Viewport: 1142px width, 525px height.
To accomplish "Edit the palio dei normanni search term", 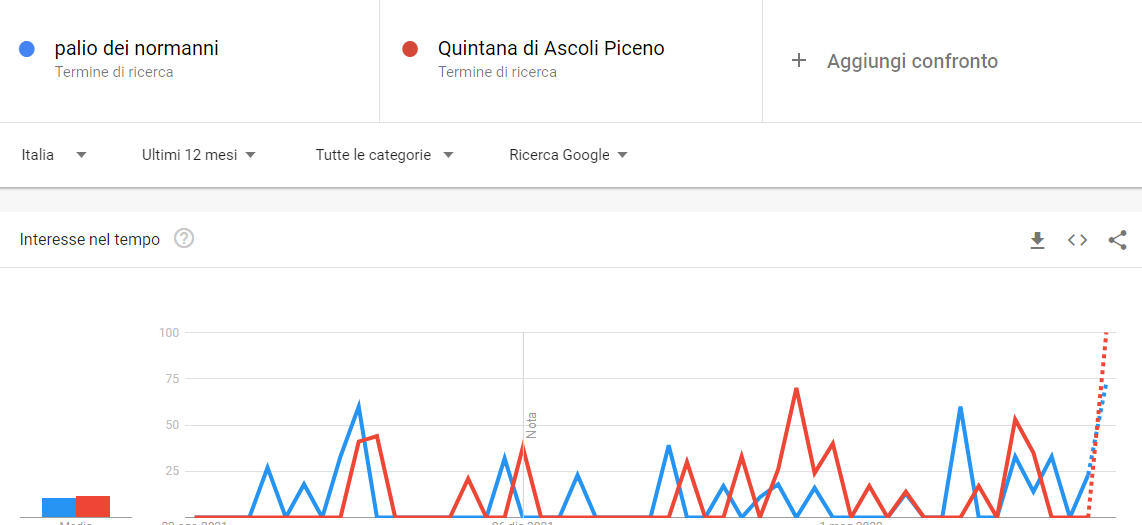I will (x=136, y=48).
